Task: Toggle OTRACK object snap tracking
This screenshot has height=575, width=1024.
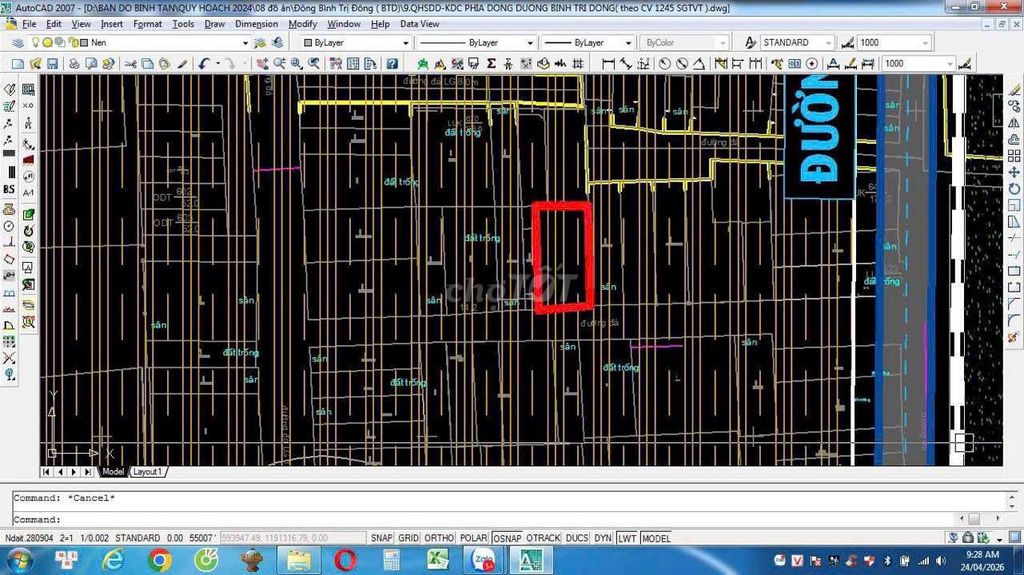Action: pyautogui.click(x=543, y=538)
